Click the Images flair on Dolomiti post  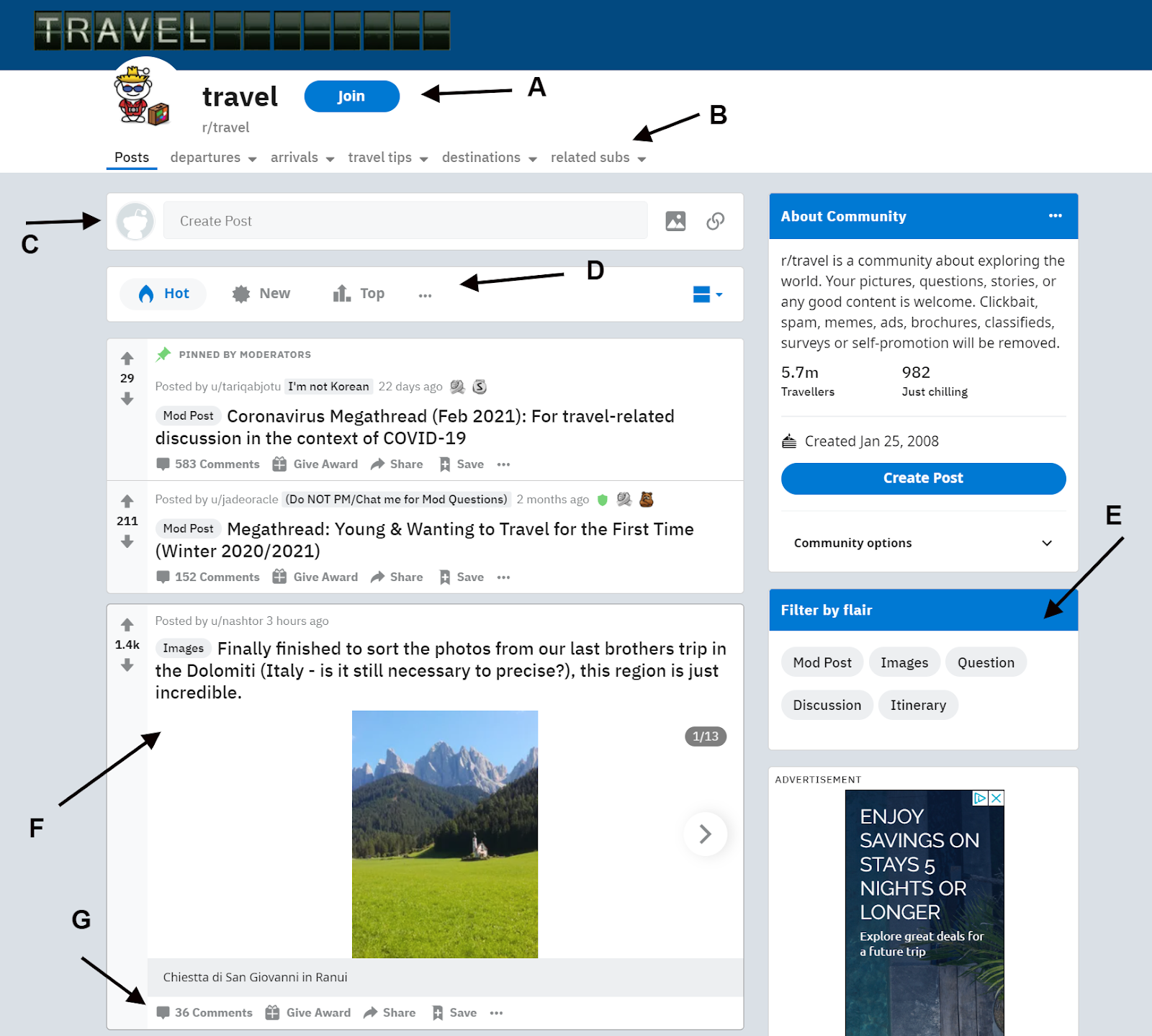tap(183, 648)
